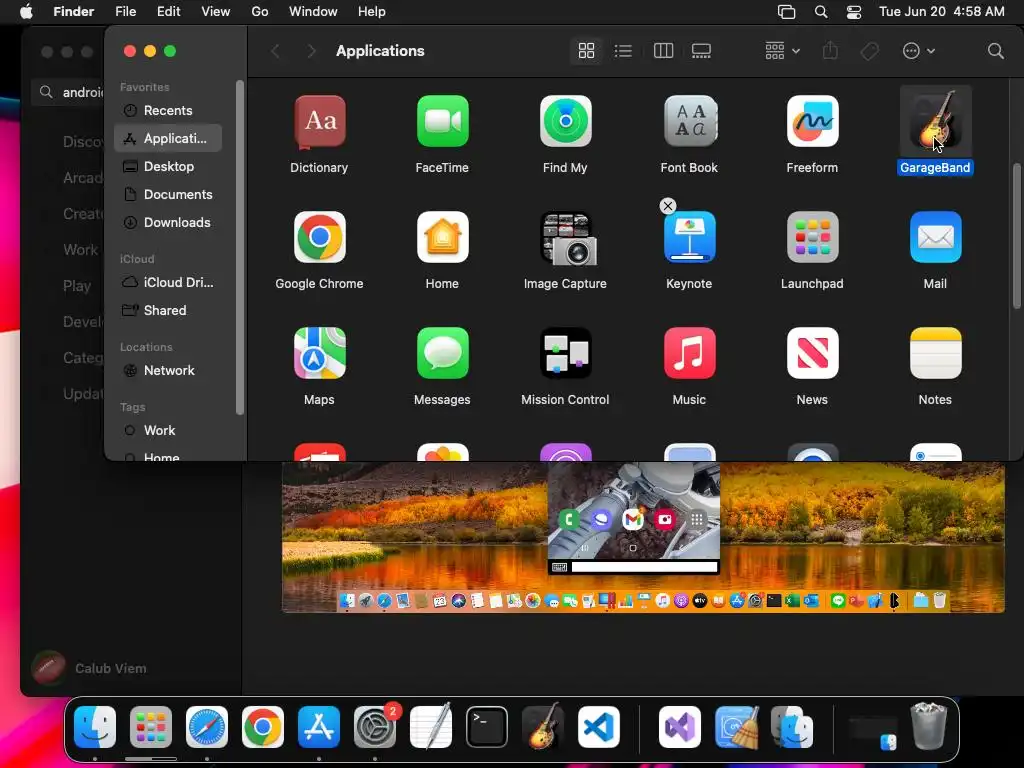The height and width of the screenshot is (768, 1024).
Task: Select Applications in Finder sidebar
Action: 168,138
